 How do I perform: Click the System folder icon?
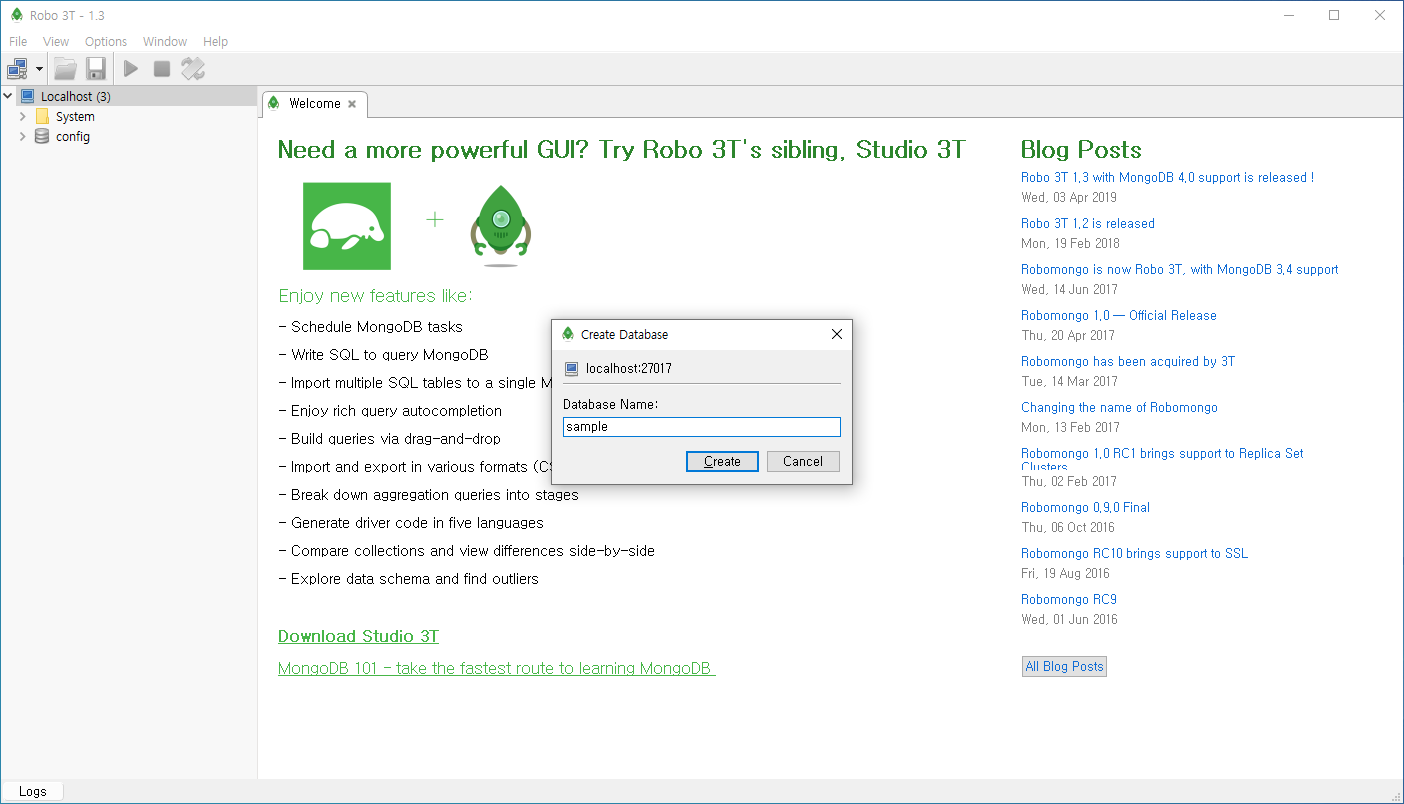(42, 117)
